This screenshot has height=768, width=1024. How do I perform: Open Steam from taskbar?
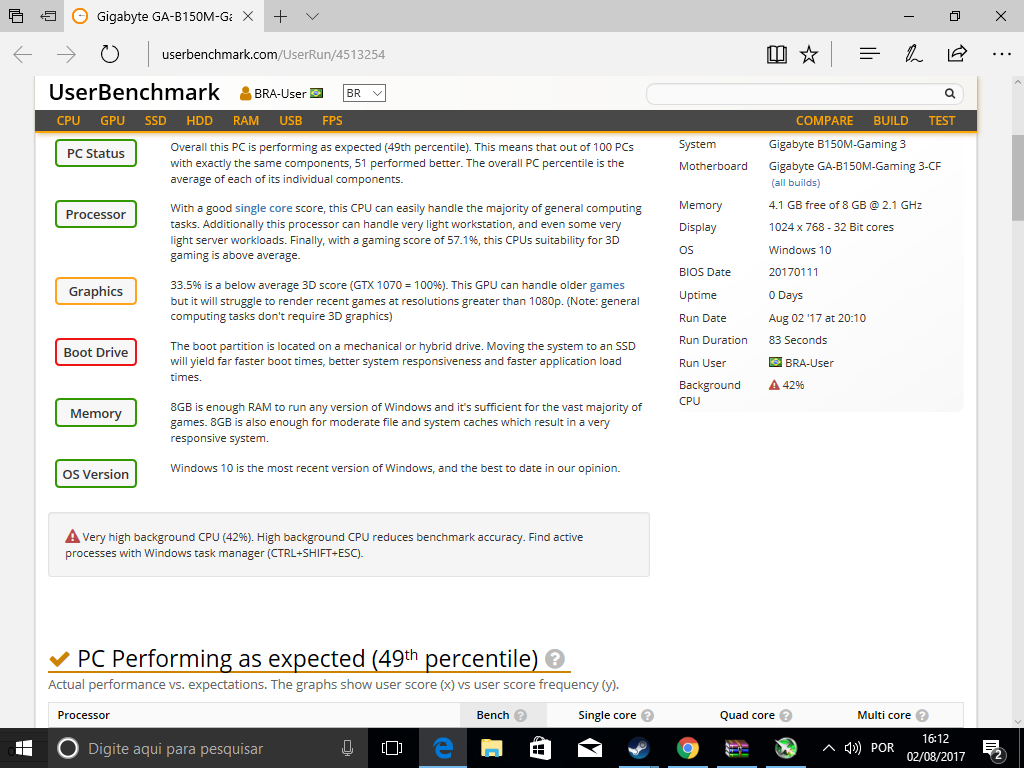pos(638,748)
